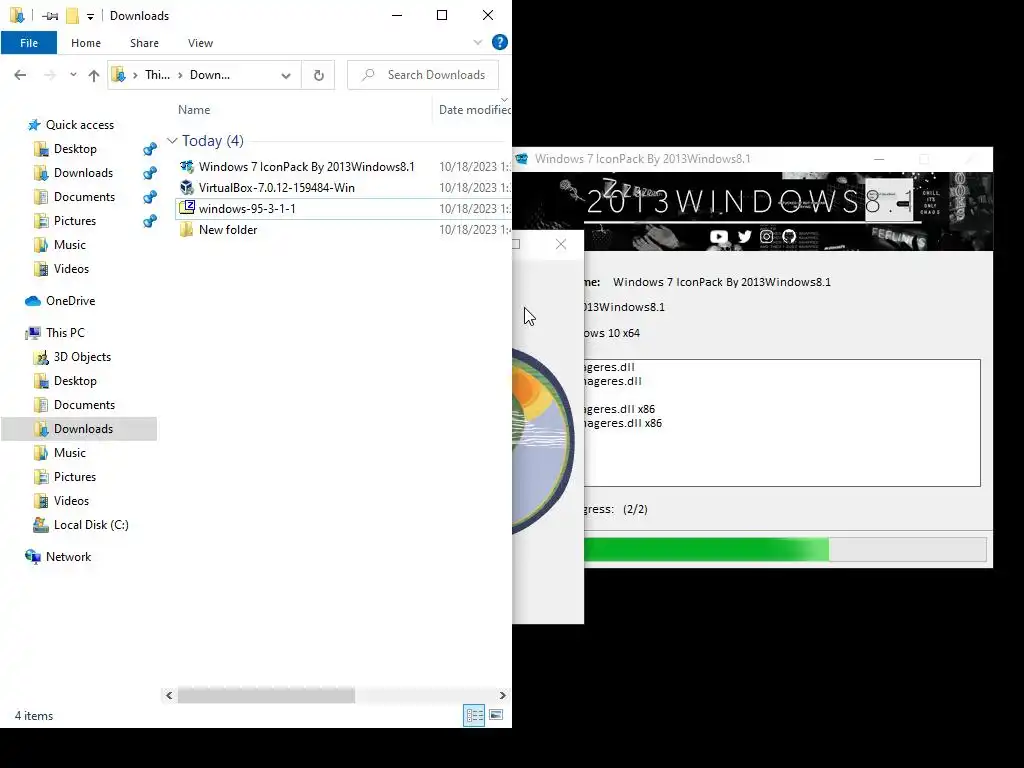Open Videos under Quick access
Image resolution: width=1024 pixels, height=768 pixels.
tap(71, 269)
